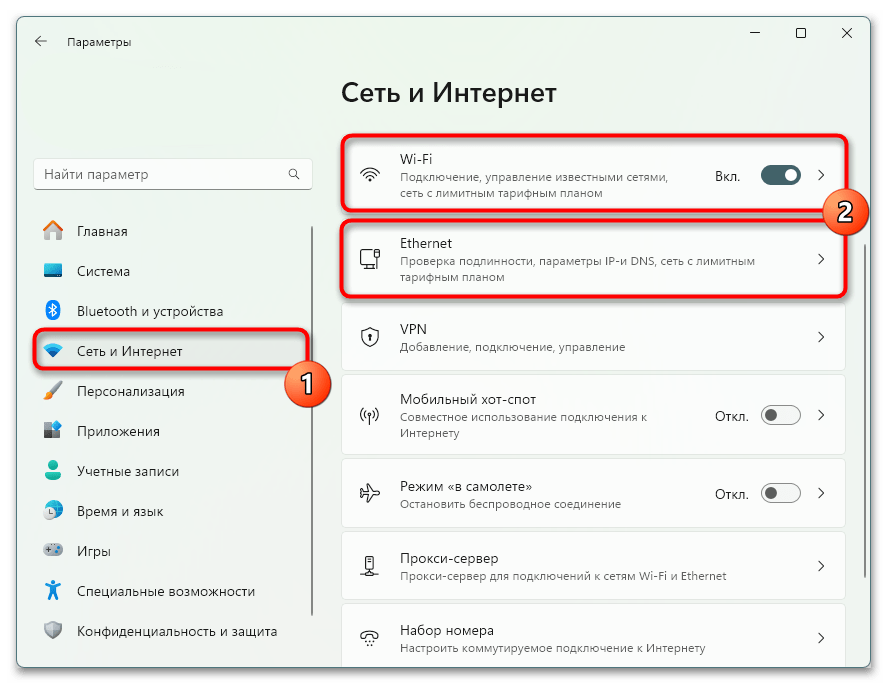Click the Конфиденциальность и защита shield icon
Viewport: 887px width, 684px height.
point(53,630)
